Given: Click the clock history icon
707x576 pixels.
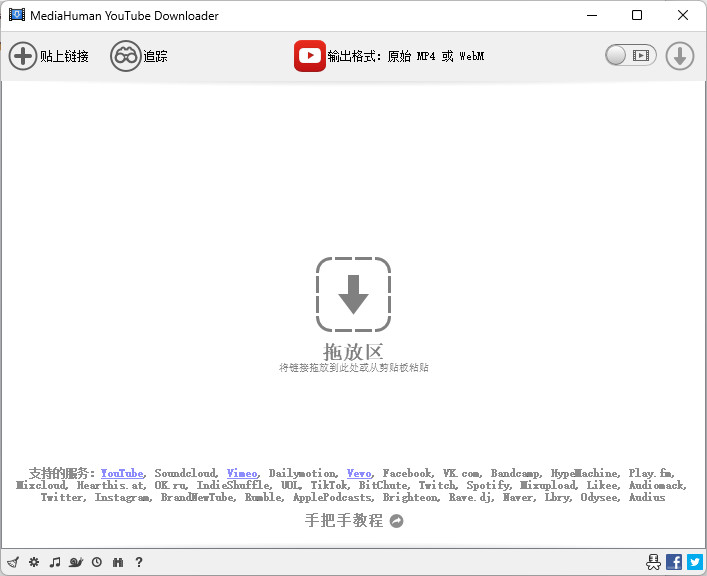Looking at the screenshot, I should (x=97, y=562).
